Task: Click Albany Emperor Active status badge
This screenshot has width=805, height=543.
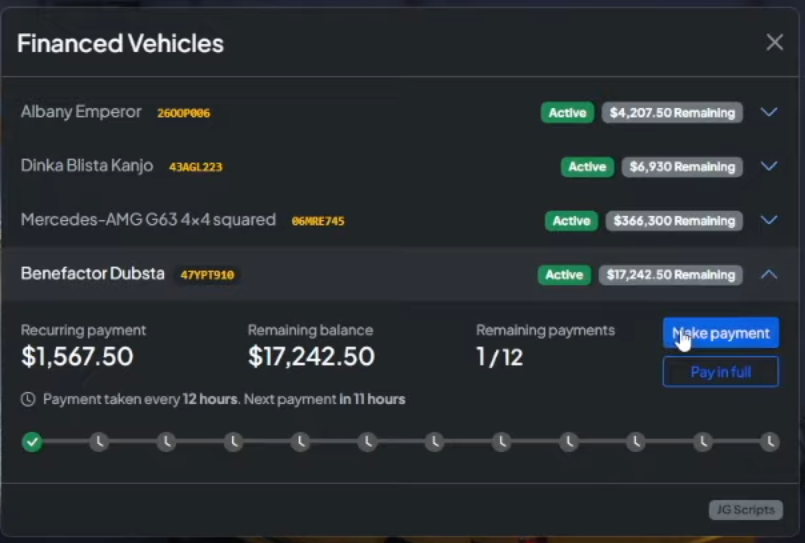Action: pyautogui.click(x=567, y=112)
